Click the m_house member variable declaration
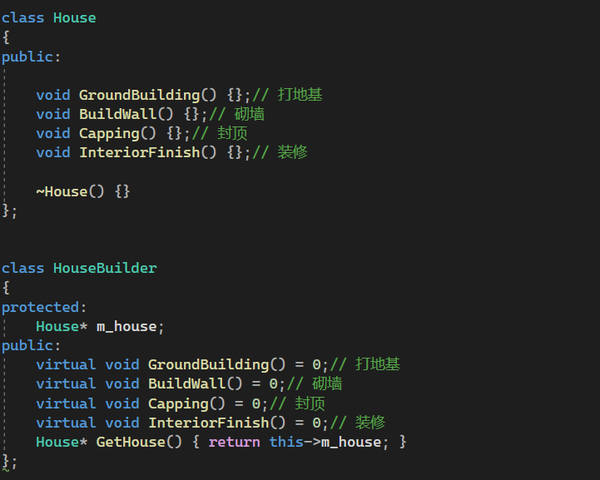Screen dimensions: 600x480 click(x=127, y=327)
